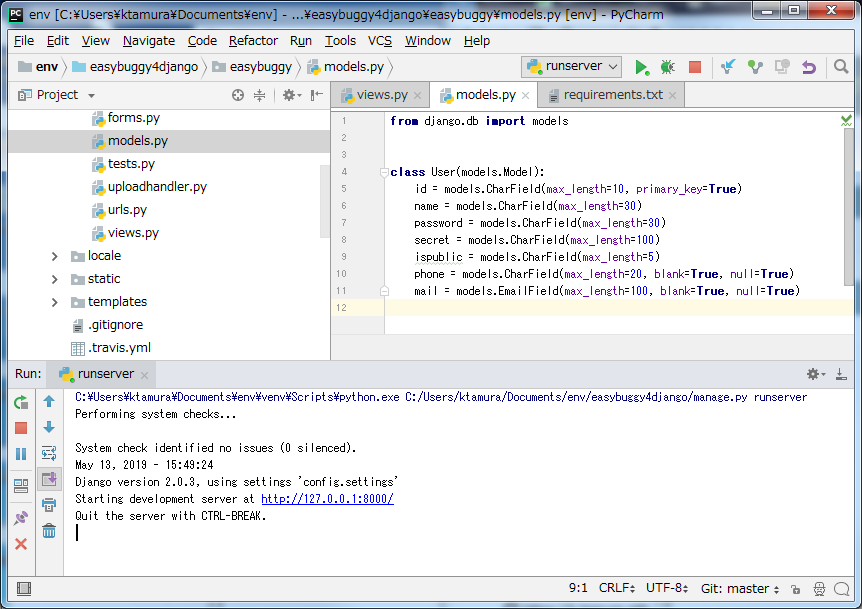Stop runserver from the Run panel sidebar

[x=21, y=428]
